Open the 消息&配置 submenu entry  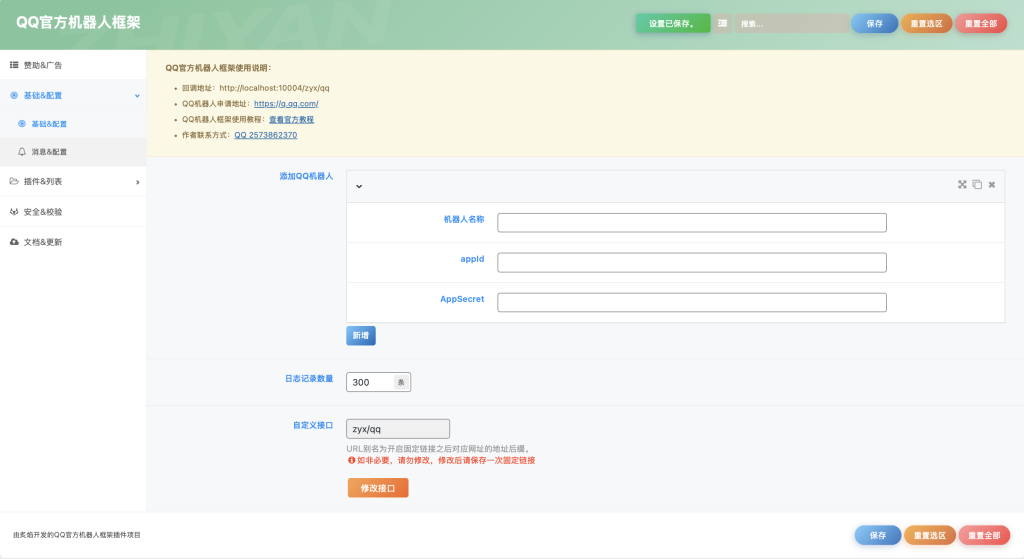coord(73,152)
